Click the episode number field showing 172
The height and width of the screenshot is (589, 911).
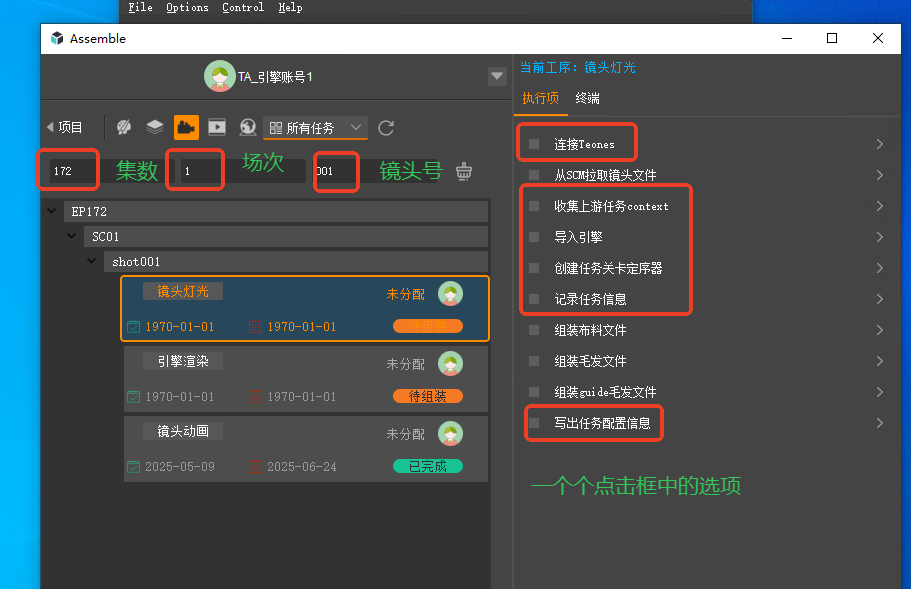(68, 171)
